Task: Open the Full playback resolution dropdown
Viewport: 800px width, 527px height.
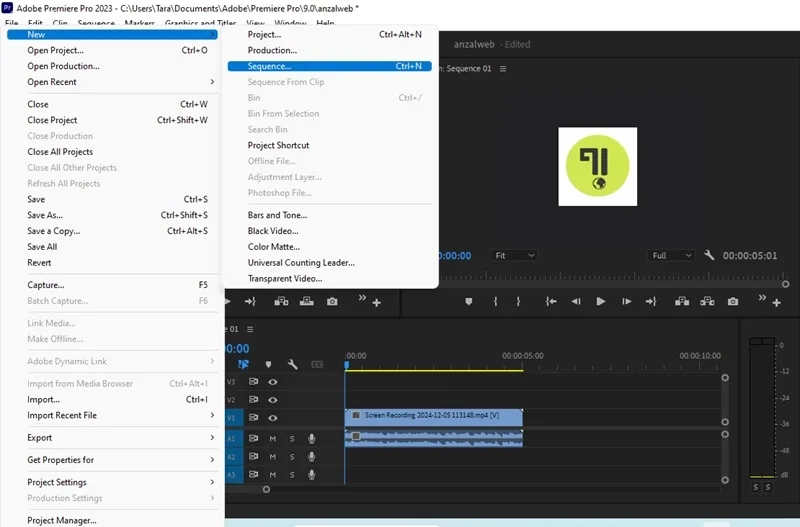Action: point(671,255)
